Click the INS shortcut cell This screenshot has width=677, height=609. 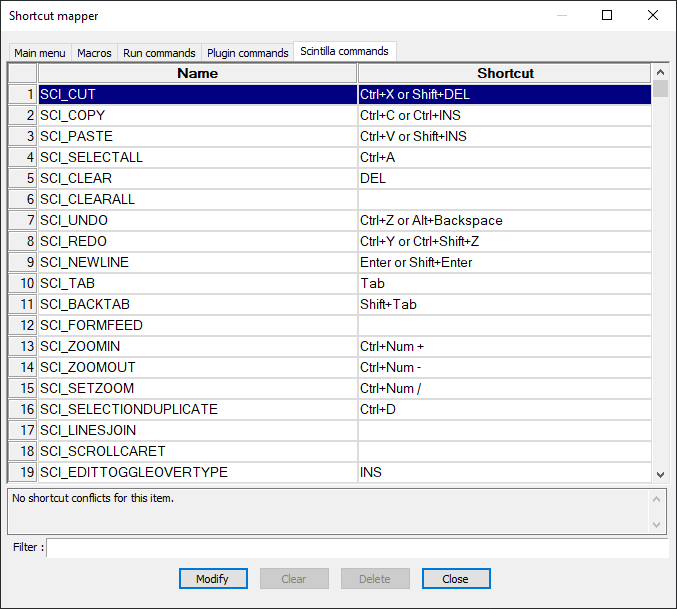pos(505,472)
